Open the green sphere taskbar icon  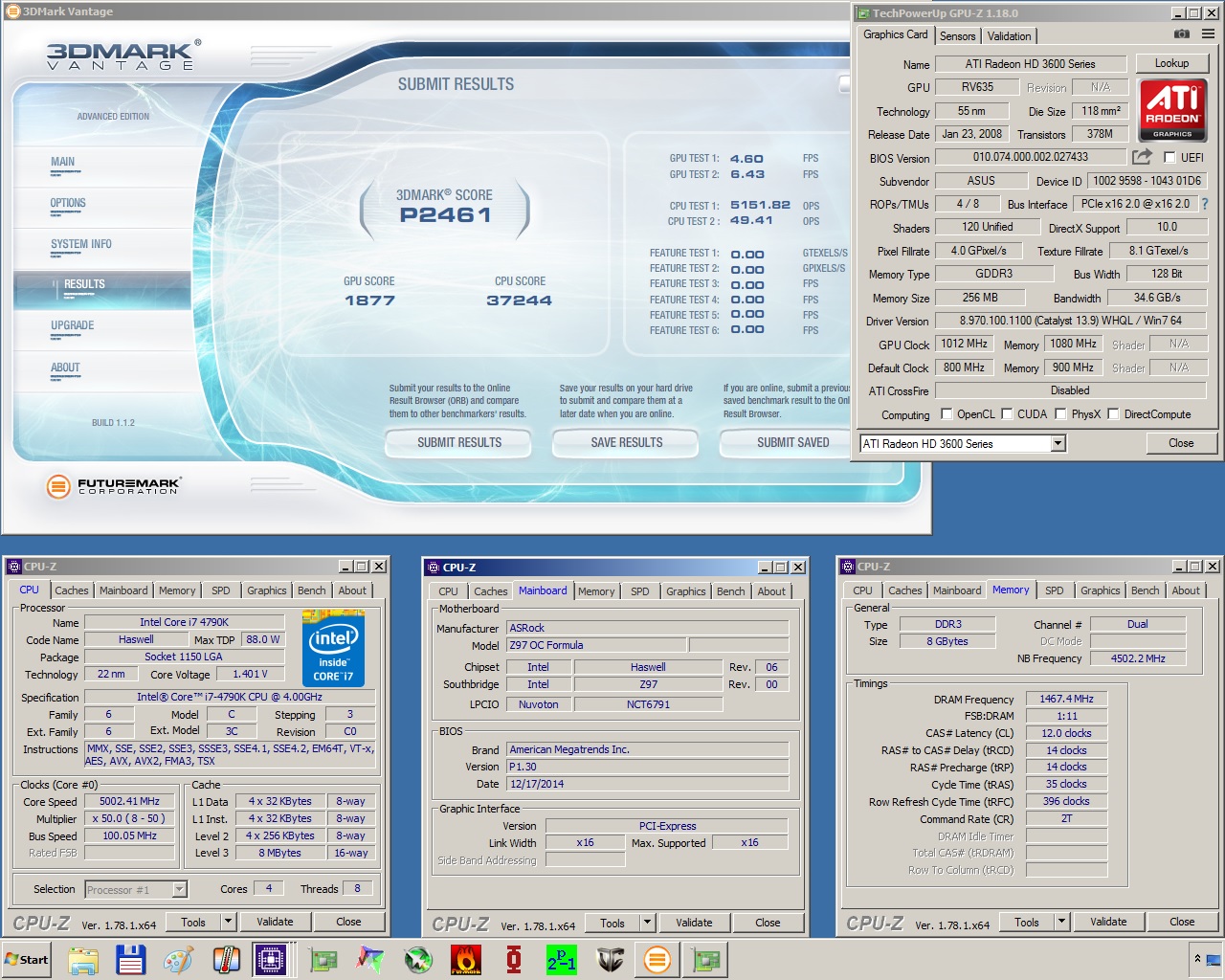click(x=418, y=960)
